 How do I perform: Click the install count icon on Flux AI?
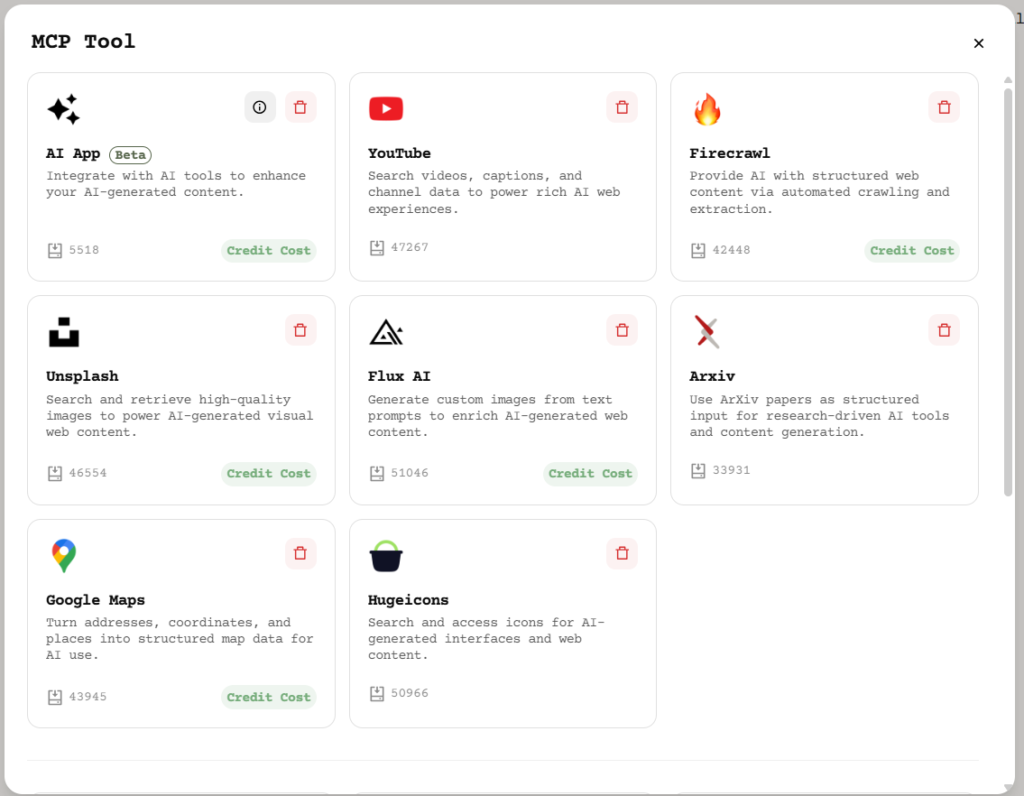(377, 473)
